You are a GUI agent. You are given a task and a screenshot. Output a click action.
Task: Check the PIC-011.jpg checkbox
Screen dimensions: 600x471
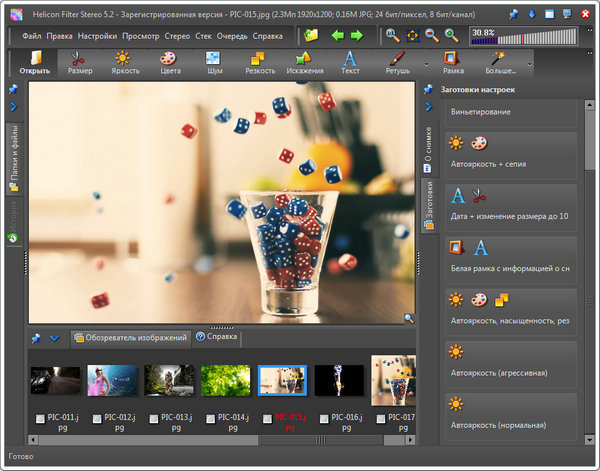pos(40,418)
